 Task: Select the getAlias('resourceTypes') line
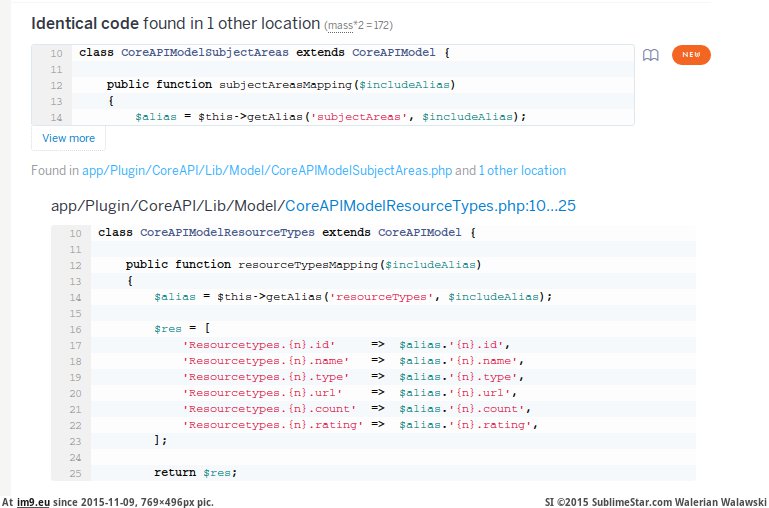pos(353,297)
